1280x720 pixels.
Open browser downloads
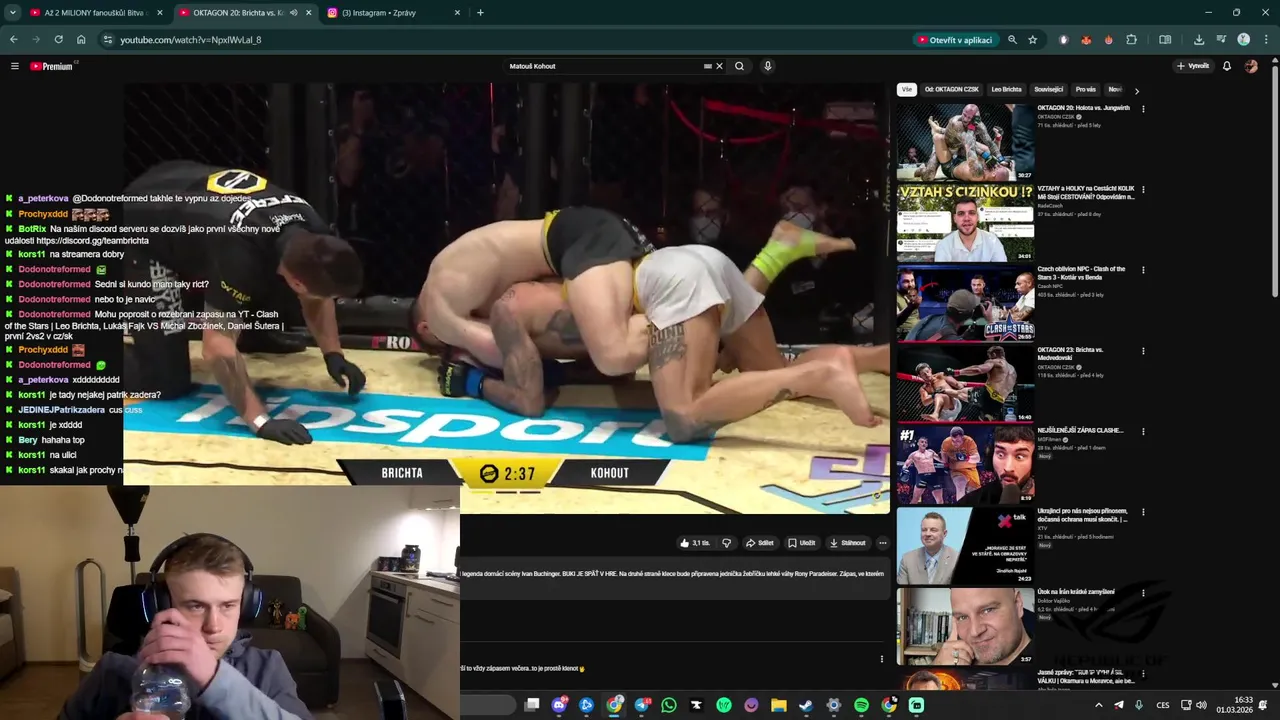pos(1199,40)
